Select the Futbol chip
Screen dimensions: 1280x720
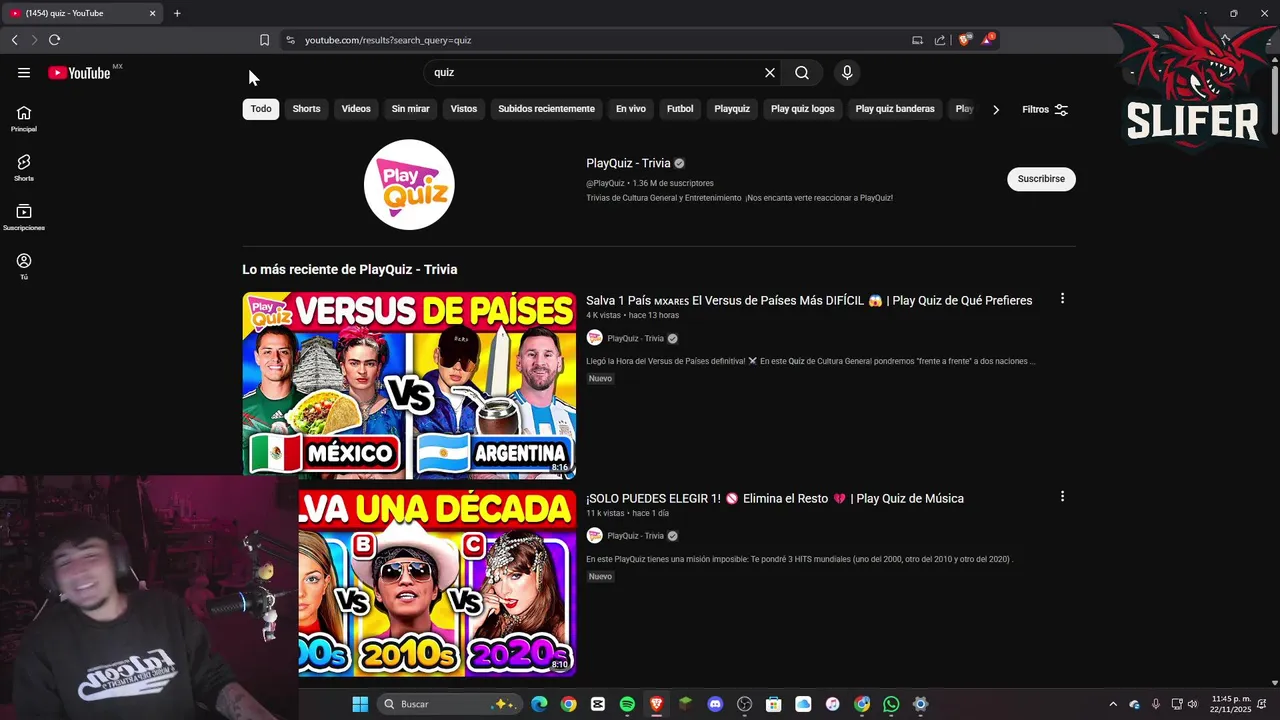[x=680, y=109]
